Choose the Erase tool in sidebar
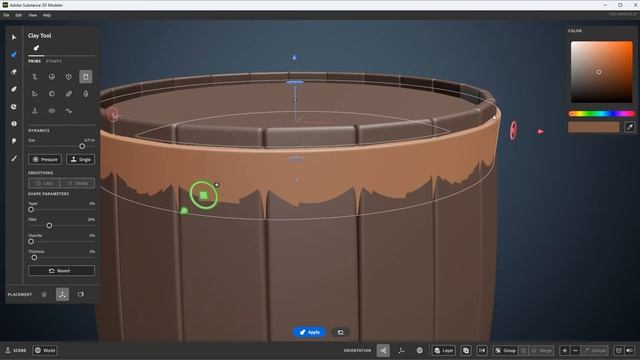 point(14,72)
